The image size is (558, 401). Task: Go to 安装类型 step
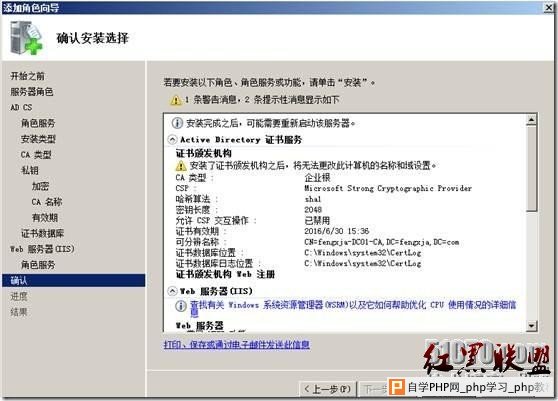38,139
